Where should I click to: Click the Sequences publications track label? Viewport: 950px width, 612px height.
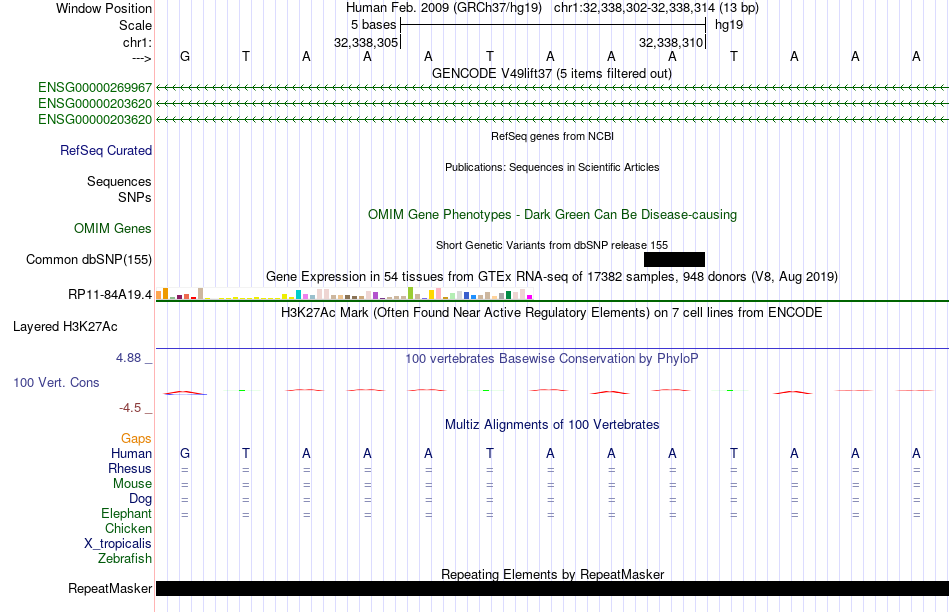click(119, 181)
